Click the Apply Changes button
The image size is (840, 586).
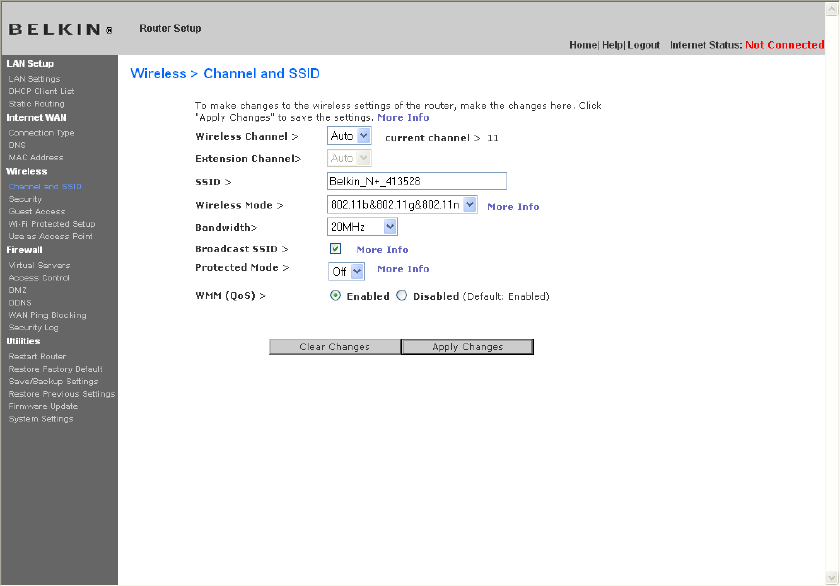(468, 347)
